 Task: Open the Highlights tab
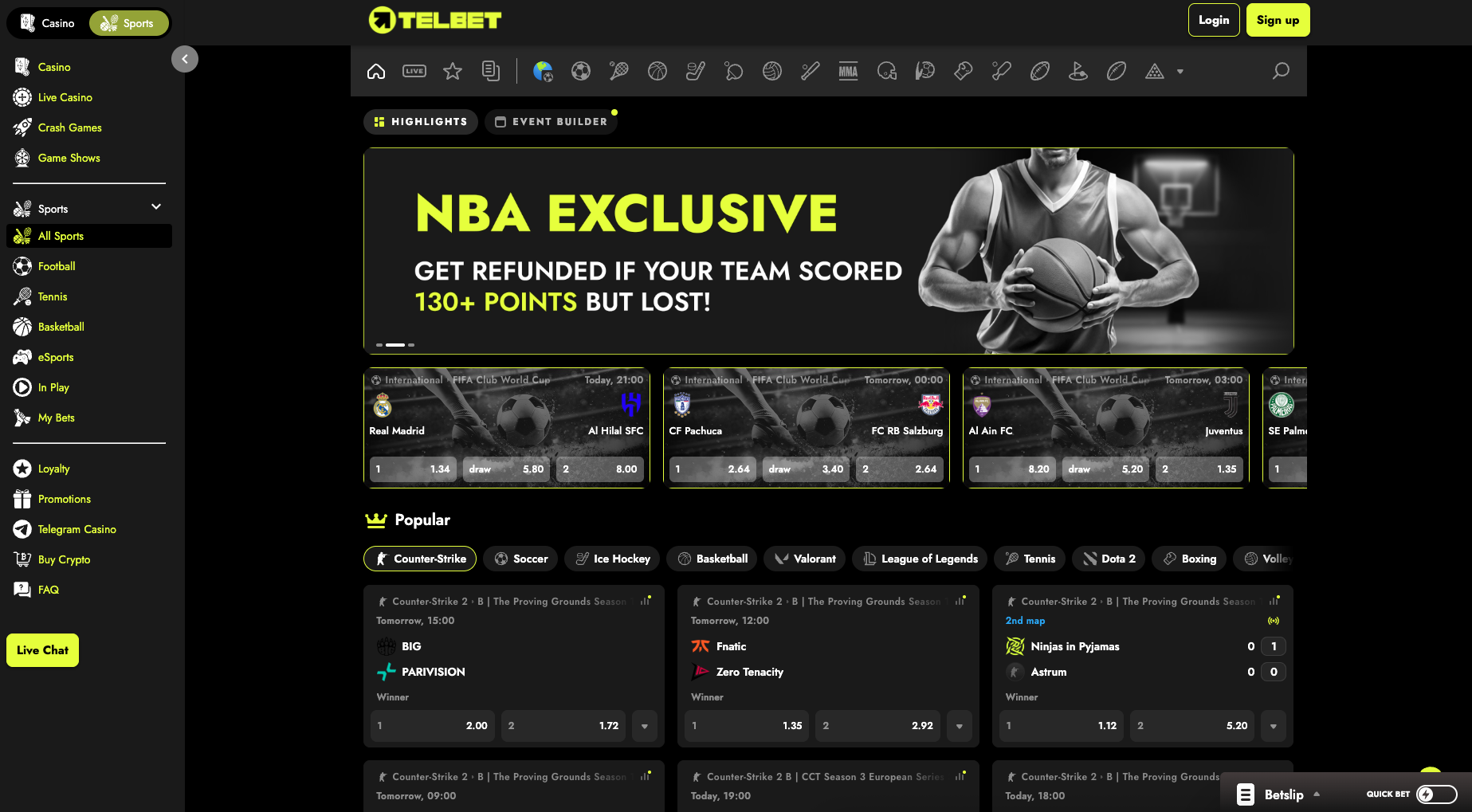[421, 122]
